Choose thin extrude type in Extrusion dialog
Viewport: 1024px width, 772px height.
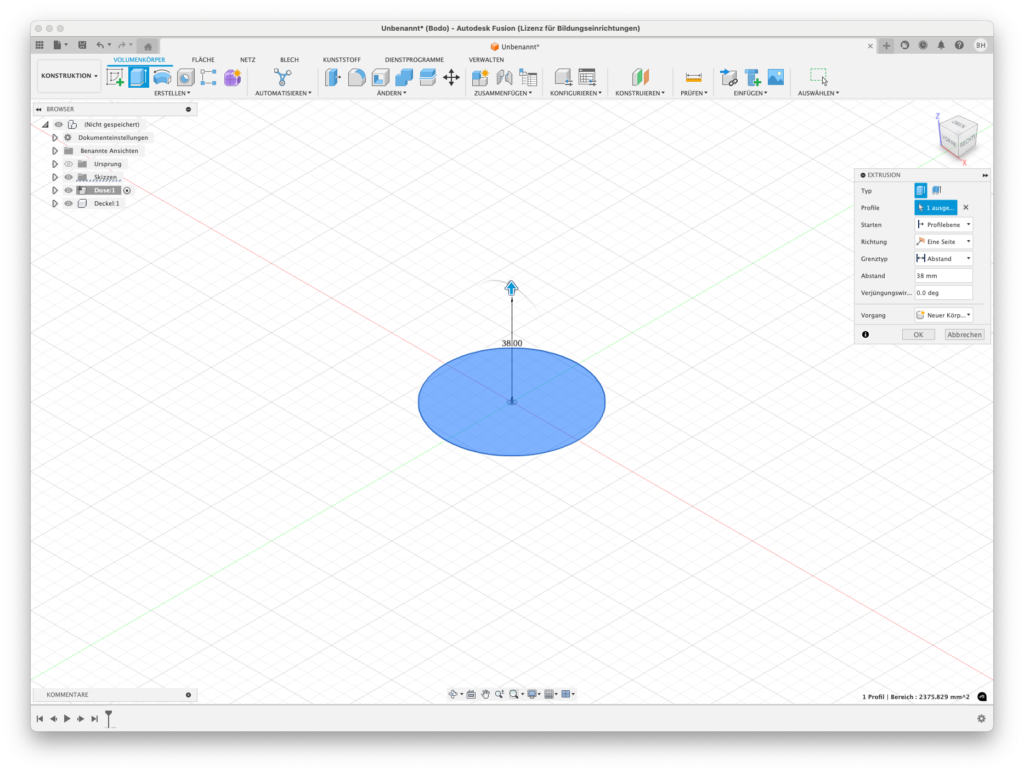tap(937, 190)
